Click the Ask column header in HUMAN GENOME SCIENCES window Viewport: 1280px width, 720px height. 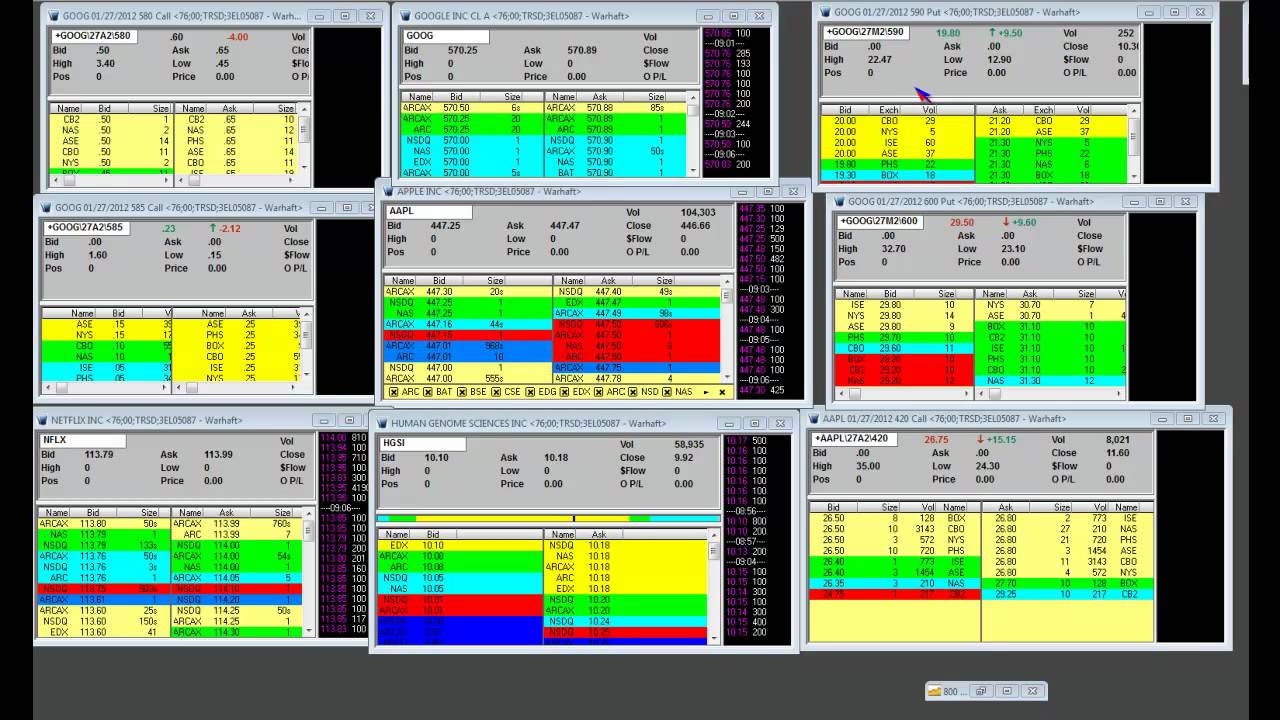tap(599, 535)
